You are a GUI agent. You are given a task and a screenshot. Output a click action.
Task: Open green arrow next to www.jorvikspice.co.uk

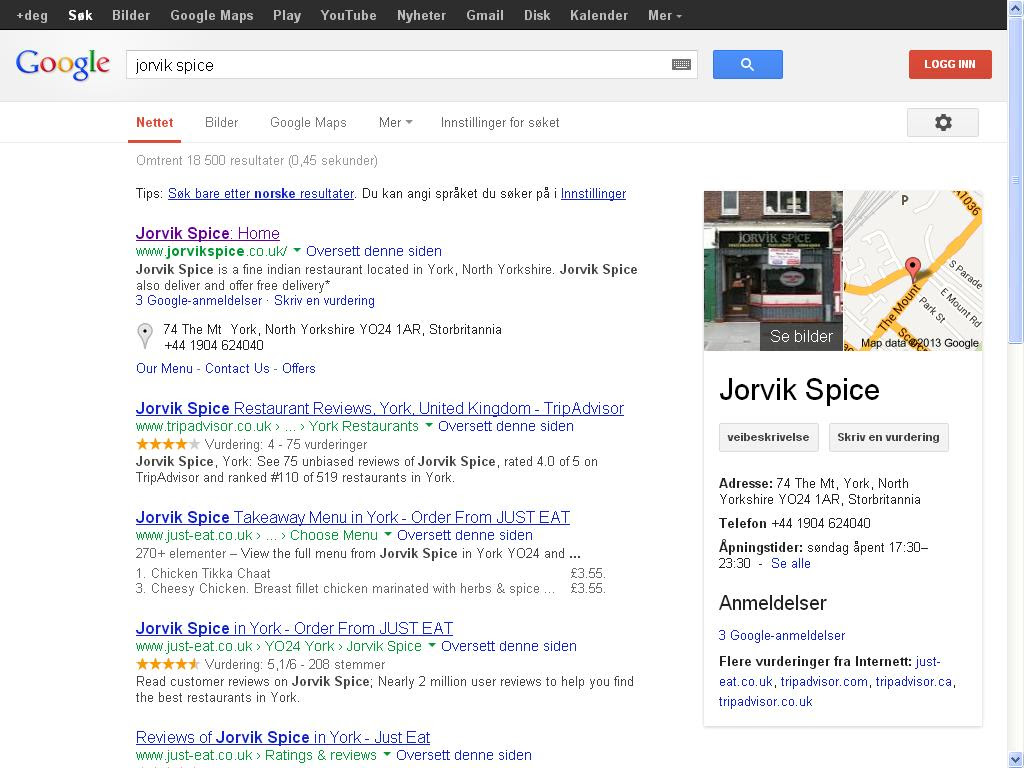pyautogui.click(x=297, y=250)
